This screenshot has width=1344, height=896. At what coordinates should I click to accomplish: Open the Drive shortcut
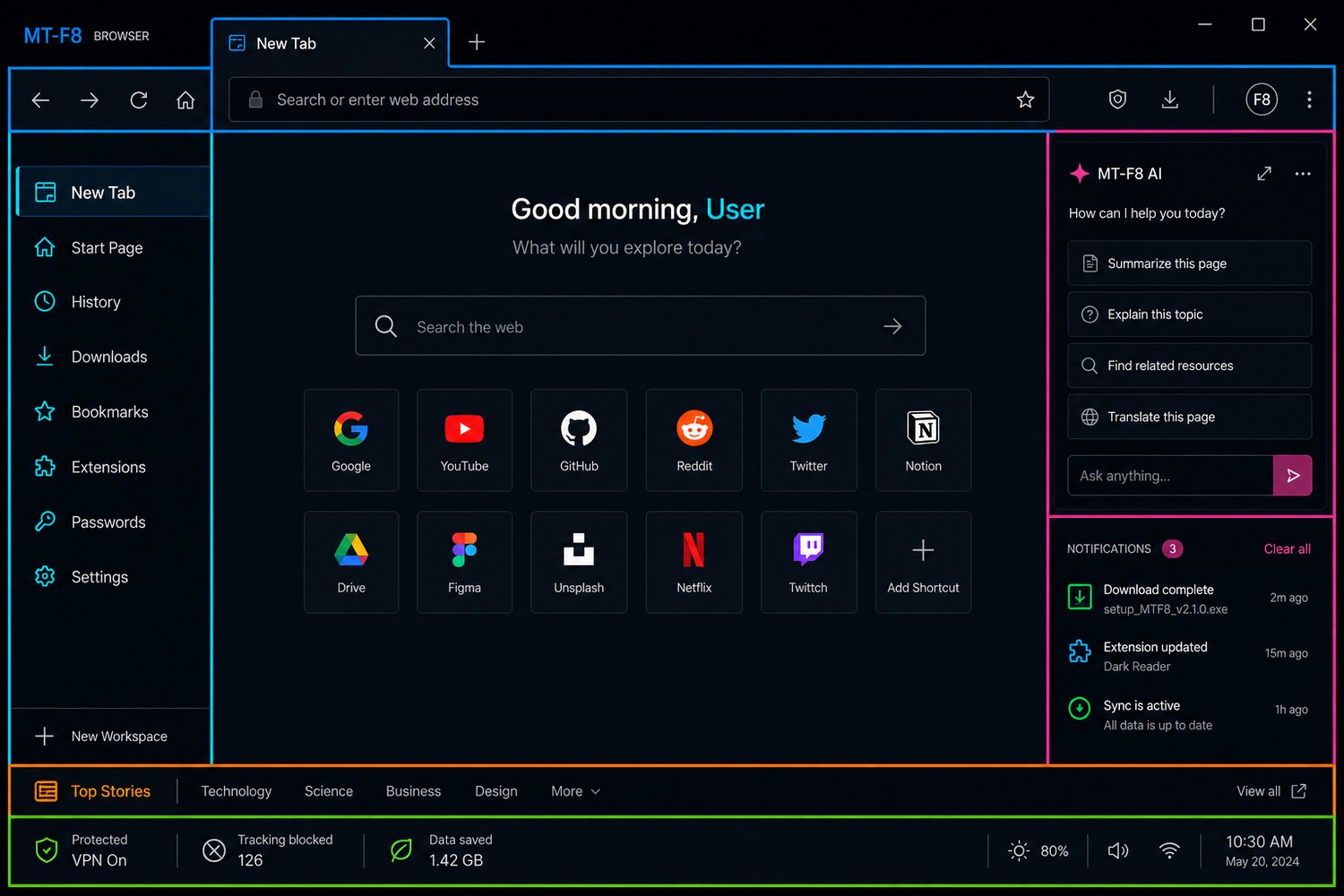(x=351, y=562)
